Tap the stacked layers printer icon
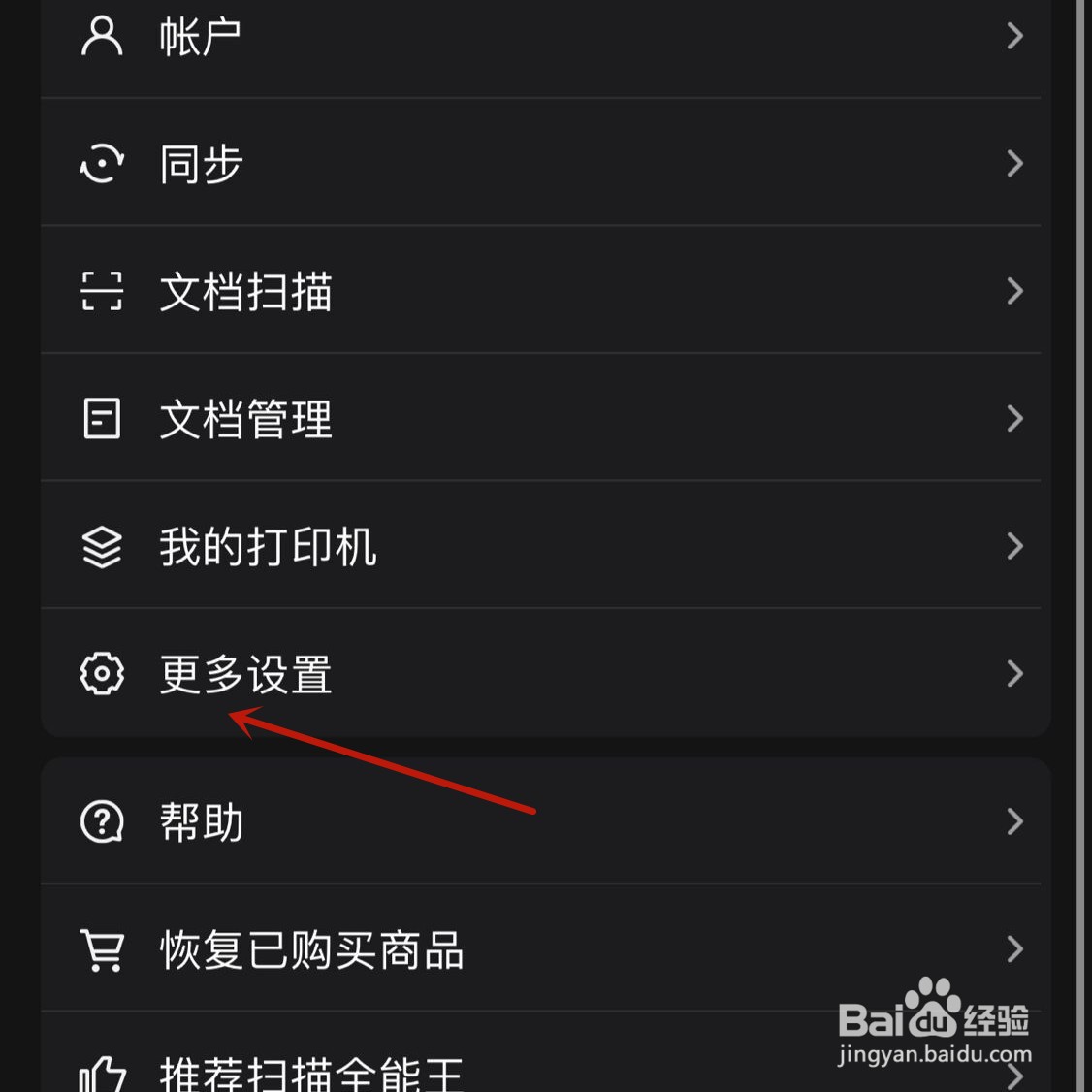The height and width of the screenshot is (1092, 1092). click(x=102, y=546)
